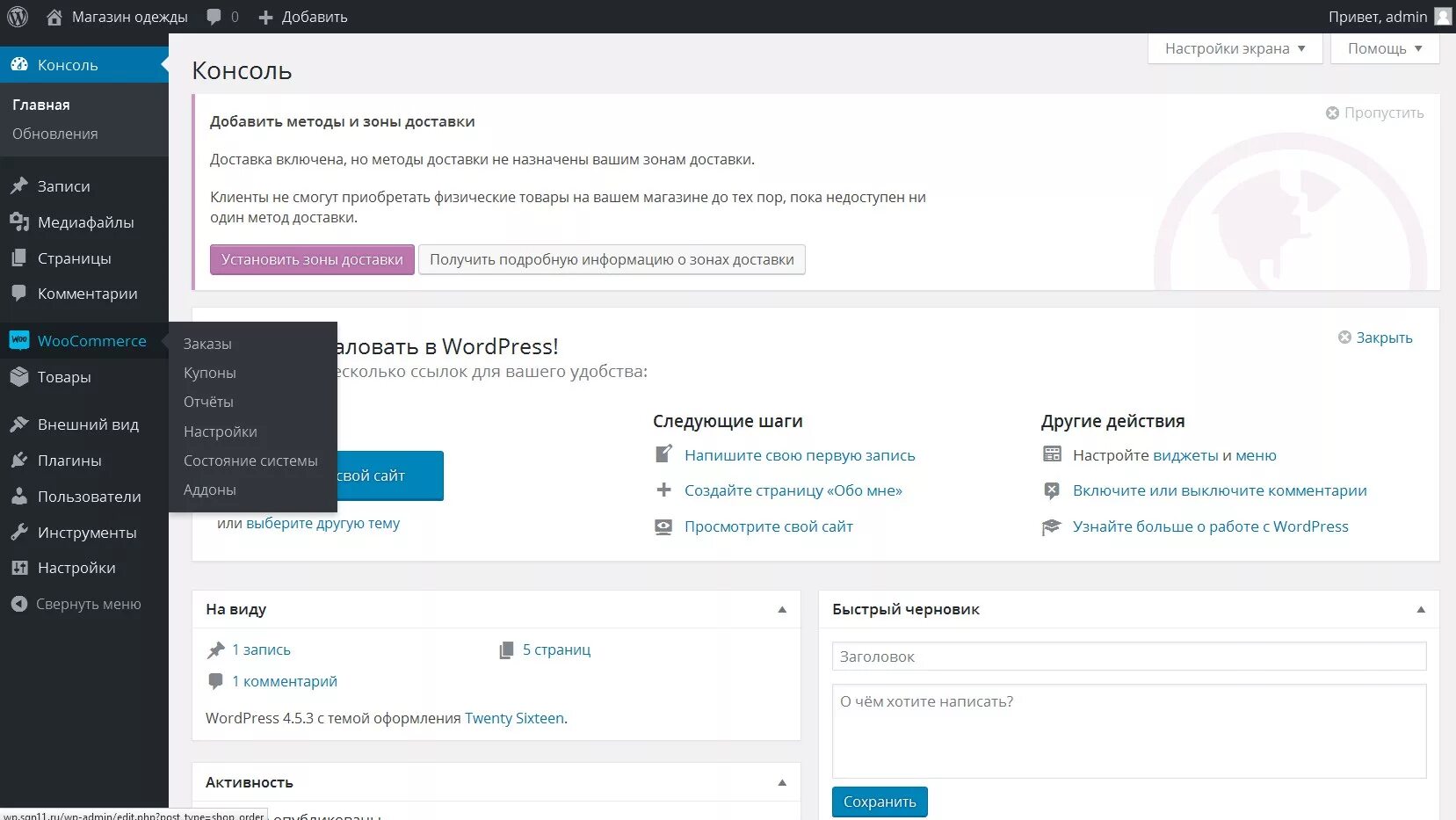This screenshot has height=820, width=1456.
Task: Click Установить зоны доставки button
Action: [x=312, y=259]
